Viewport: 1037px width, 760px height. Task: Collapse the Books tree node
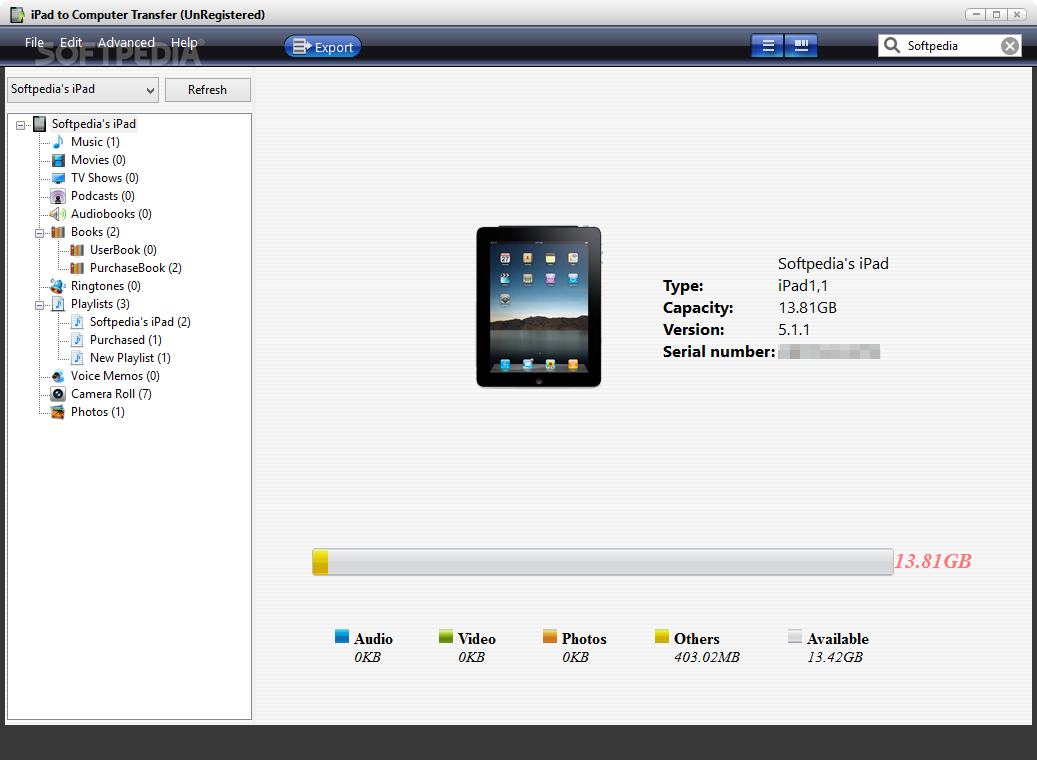(40, 233)
